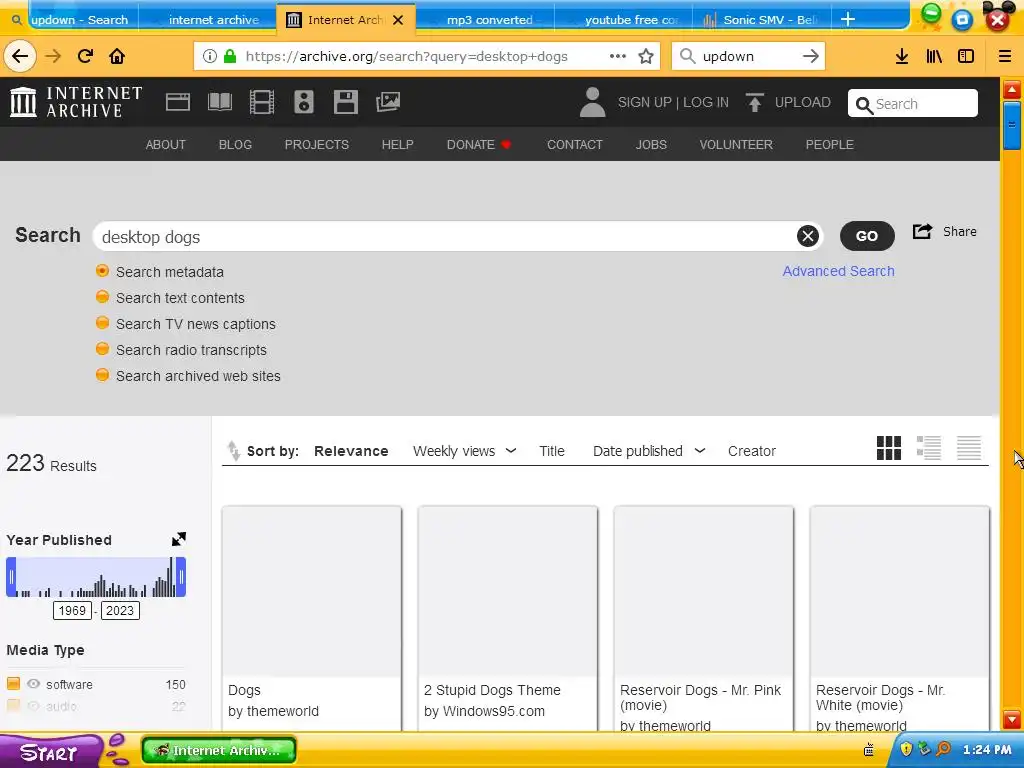
Task: Open the DONATE menu item
Action: 478,144
